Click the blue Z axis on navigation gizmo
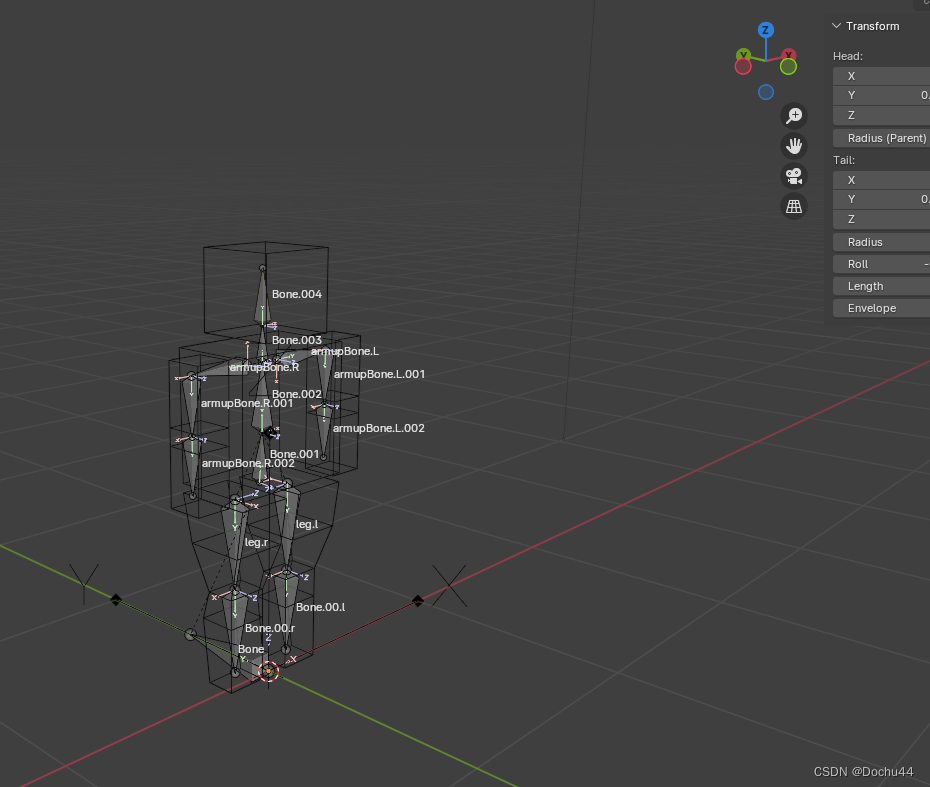This screenshot has height=787, width=930. 765,30
